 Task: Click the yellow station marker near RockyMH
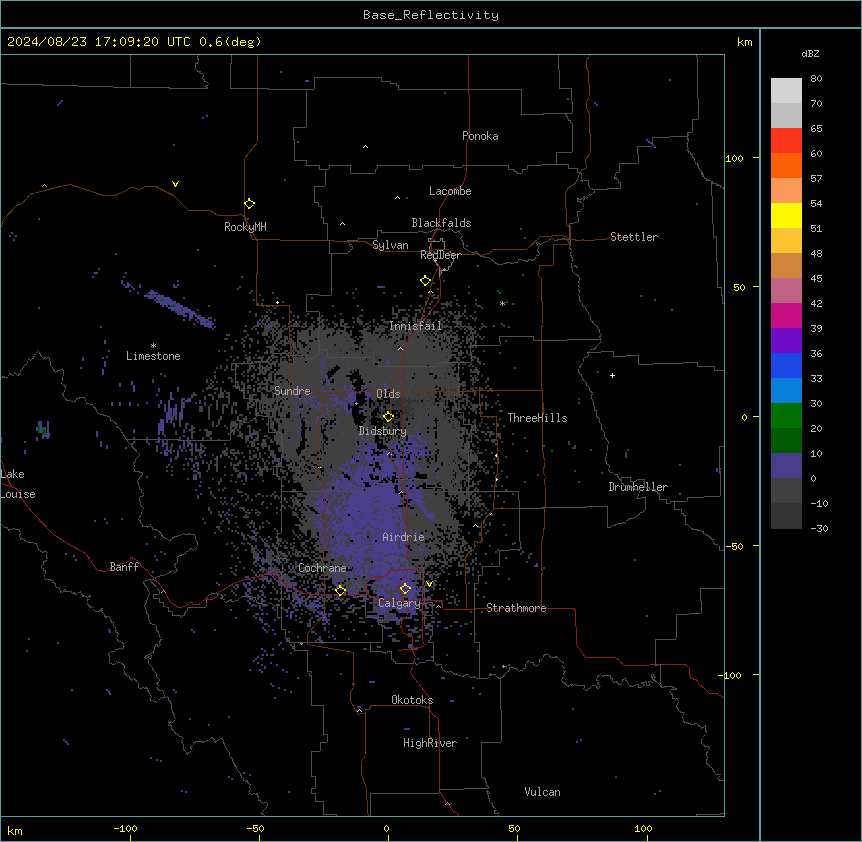(249, 203)
